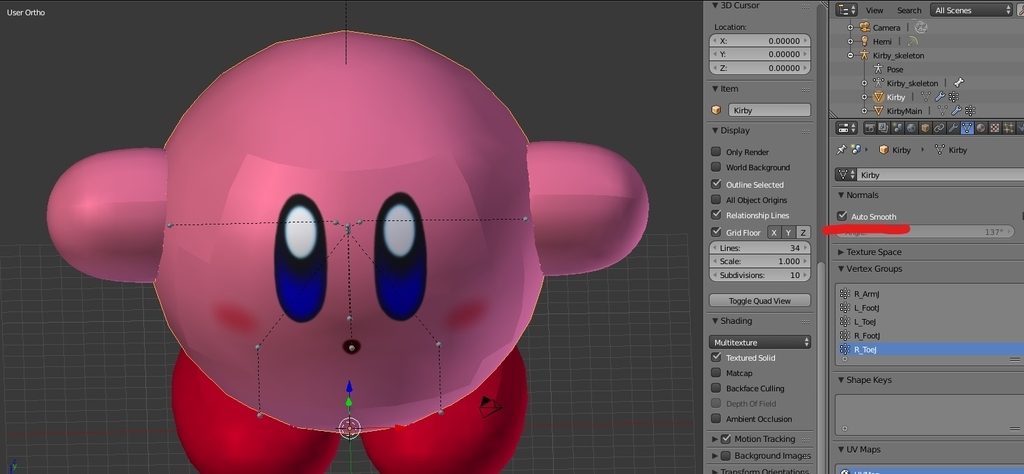This screenshot has width=1024, height=474.
Task: Enable the Matcap checkbox
Action: click(716, 373)
